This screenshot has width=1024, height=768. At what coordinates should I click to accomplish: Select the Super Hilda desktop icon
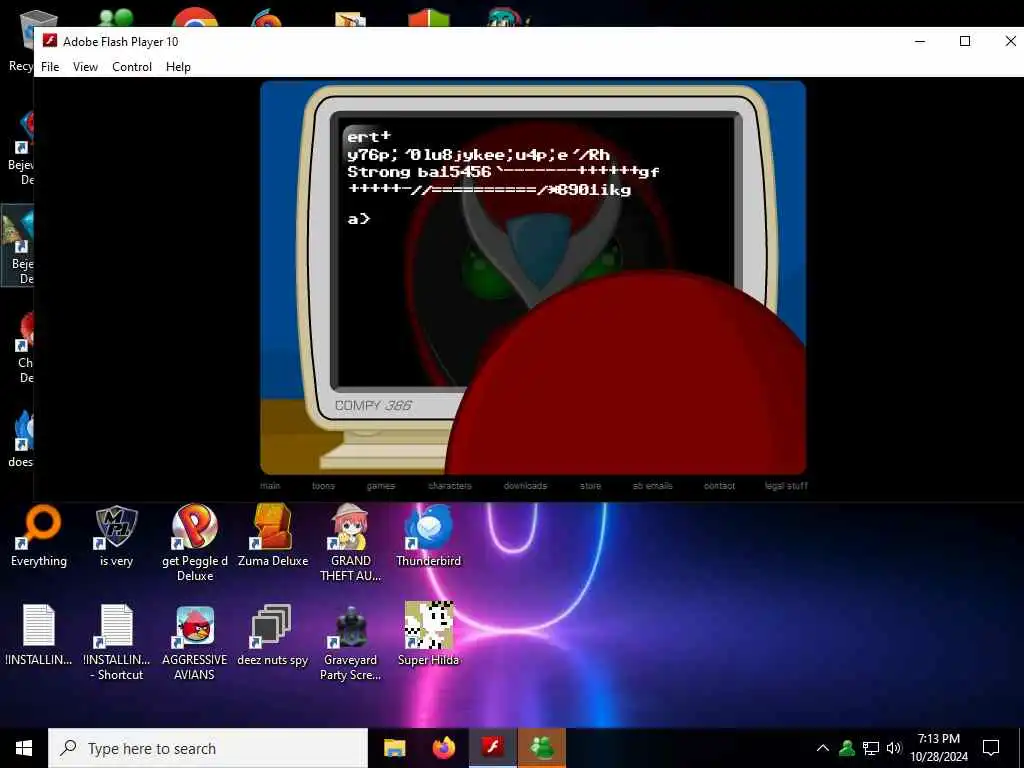tap(428, 635)
